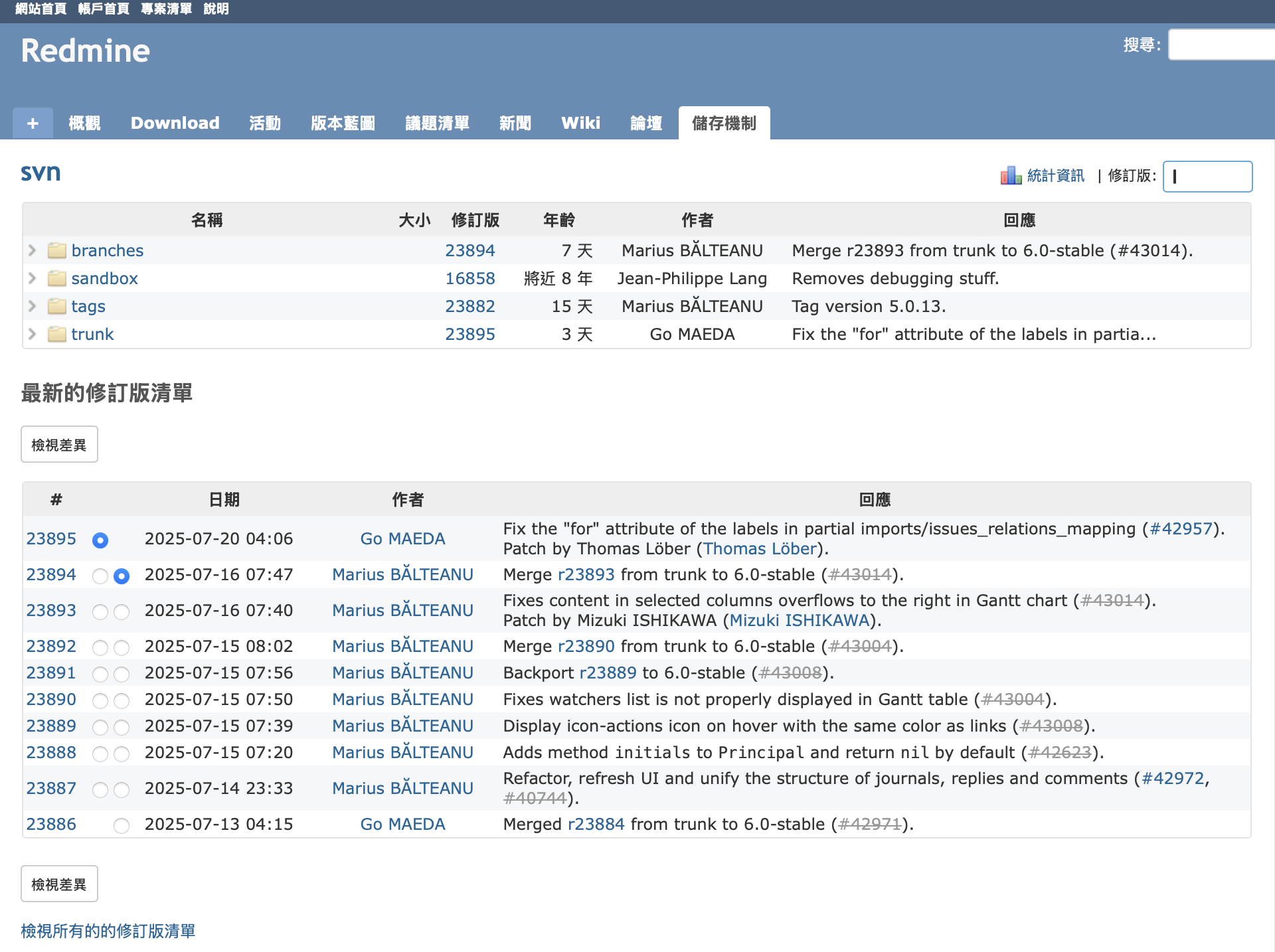Open r23884 link in Merged row
This screenshot has height=952, width=1275.
click(596, 824)
